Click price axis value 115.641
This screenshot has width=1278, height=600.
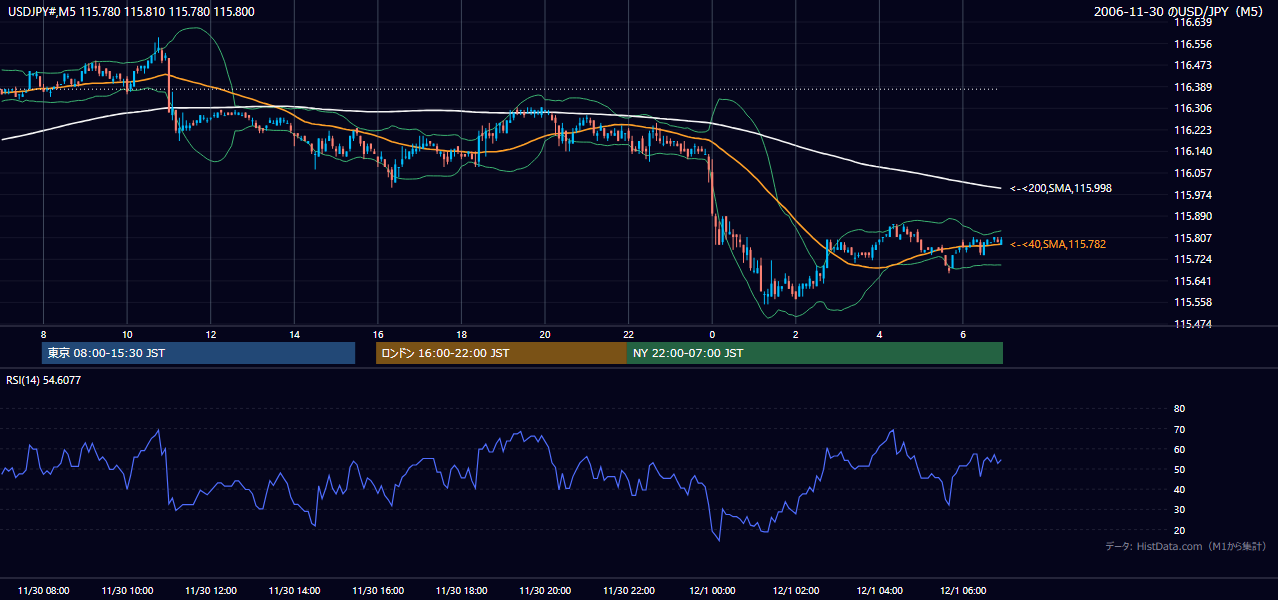(x=1192, y=281)
